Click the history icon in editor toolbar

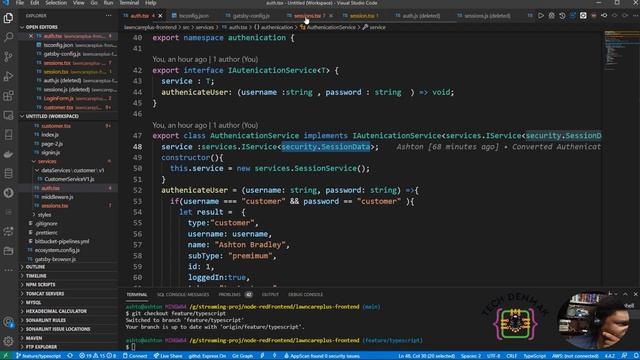click(562, 16)
